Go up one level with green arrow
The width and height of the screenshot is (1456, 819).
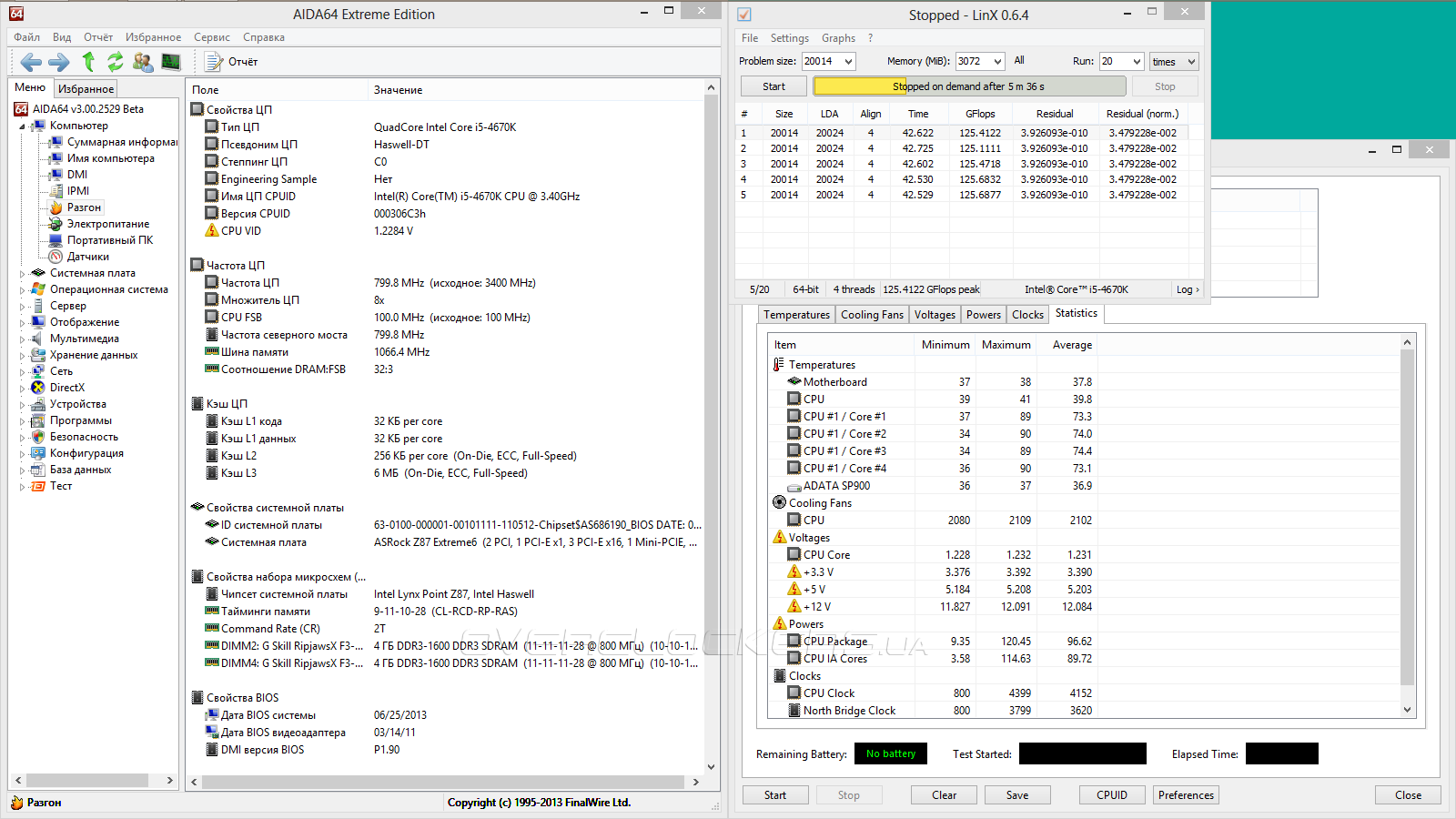(x=88, y=62)
